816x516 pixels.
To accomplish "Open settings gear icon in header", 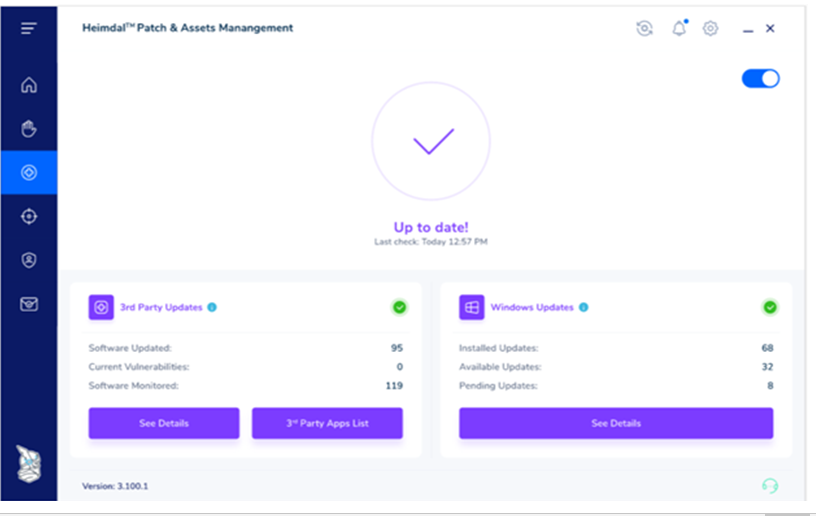I will click(x=710, y=28).
